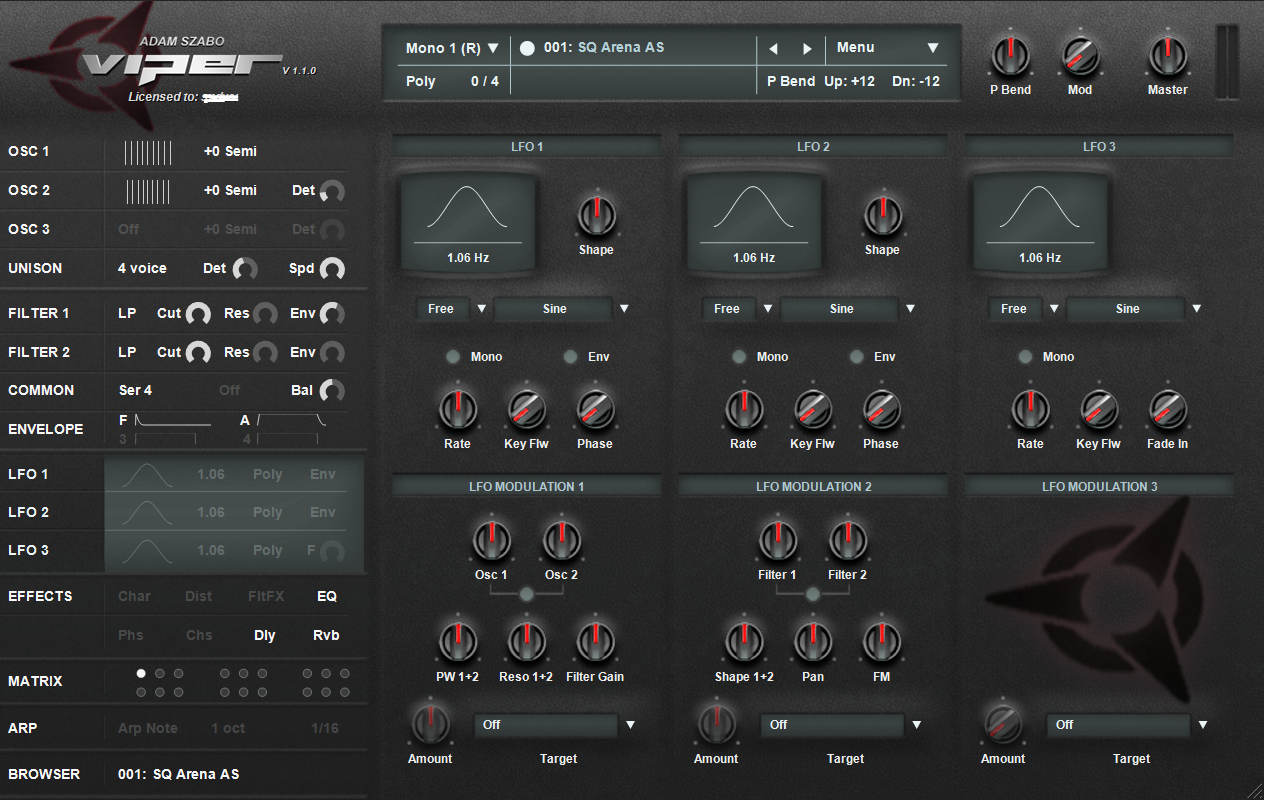Click the previous preset arrow

tap(773, 48)
